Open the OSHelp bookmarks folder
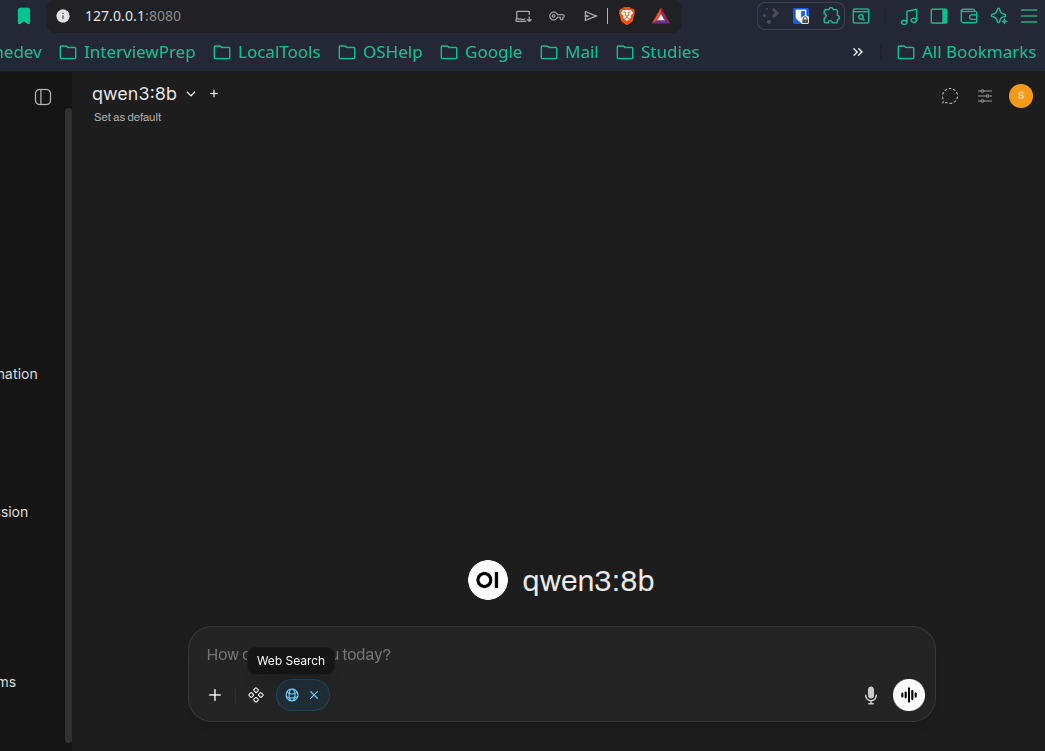Image resolution: width=1045 pixels, height=751 pixels. click(380, 52)
